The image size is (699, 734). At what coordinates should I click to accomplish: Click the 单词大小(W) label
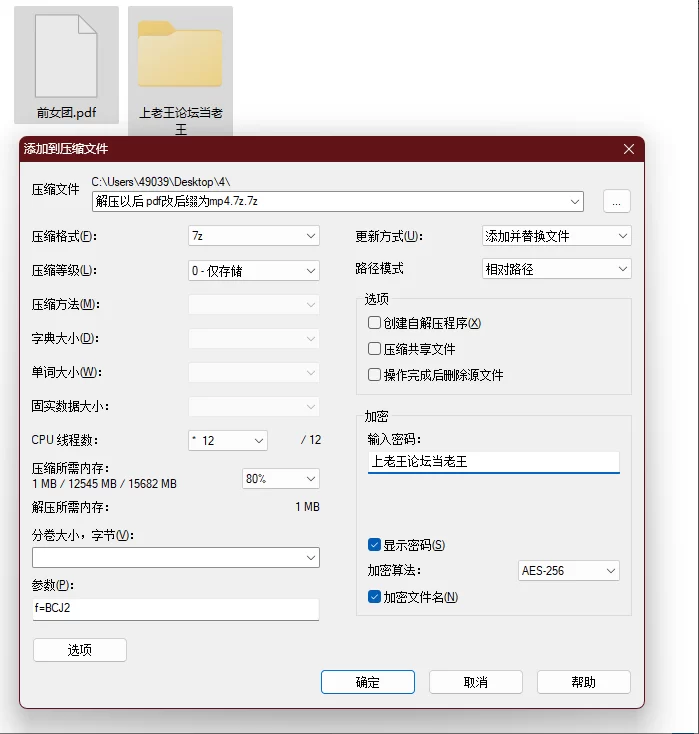pyautogui.click(x=67, y=373)
